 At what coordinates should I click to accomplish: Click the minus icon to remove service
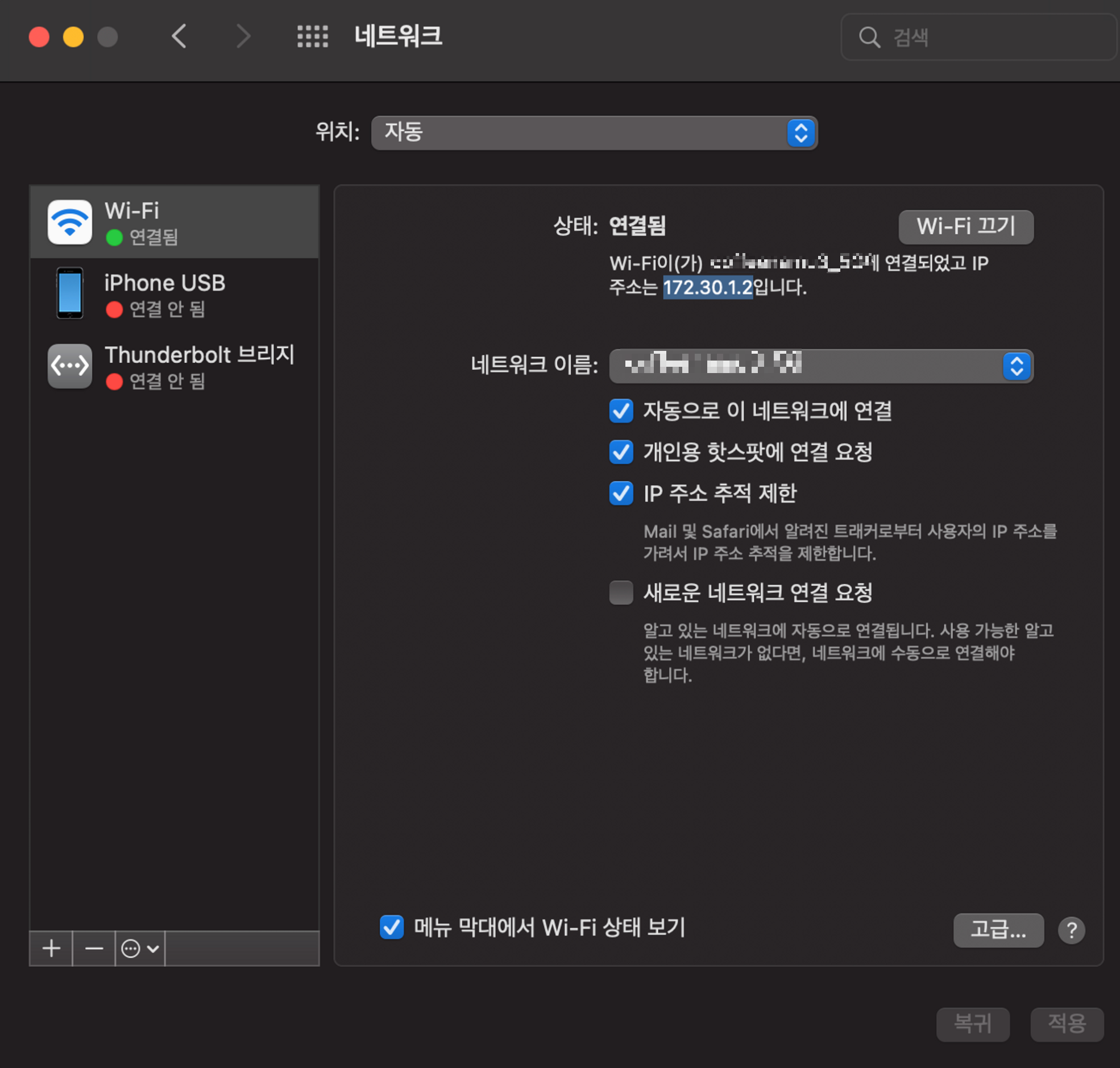94,949
